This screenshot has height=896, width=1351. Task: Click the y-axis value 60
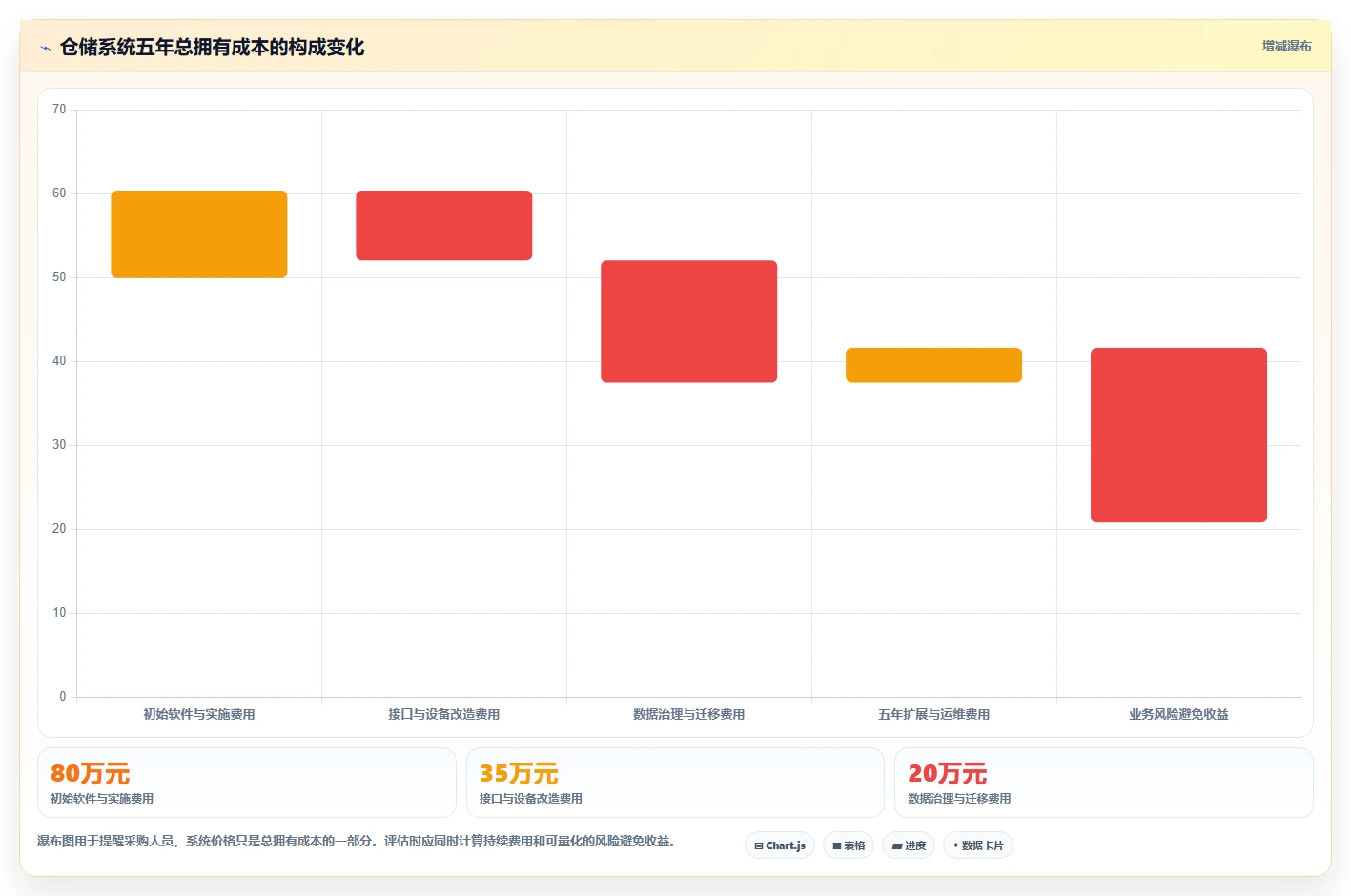click(x=59, y=193)
